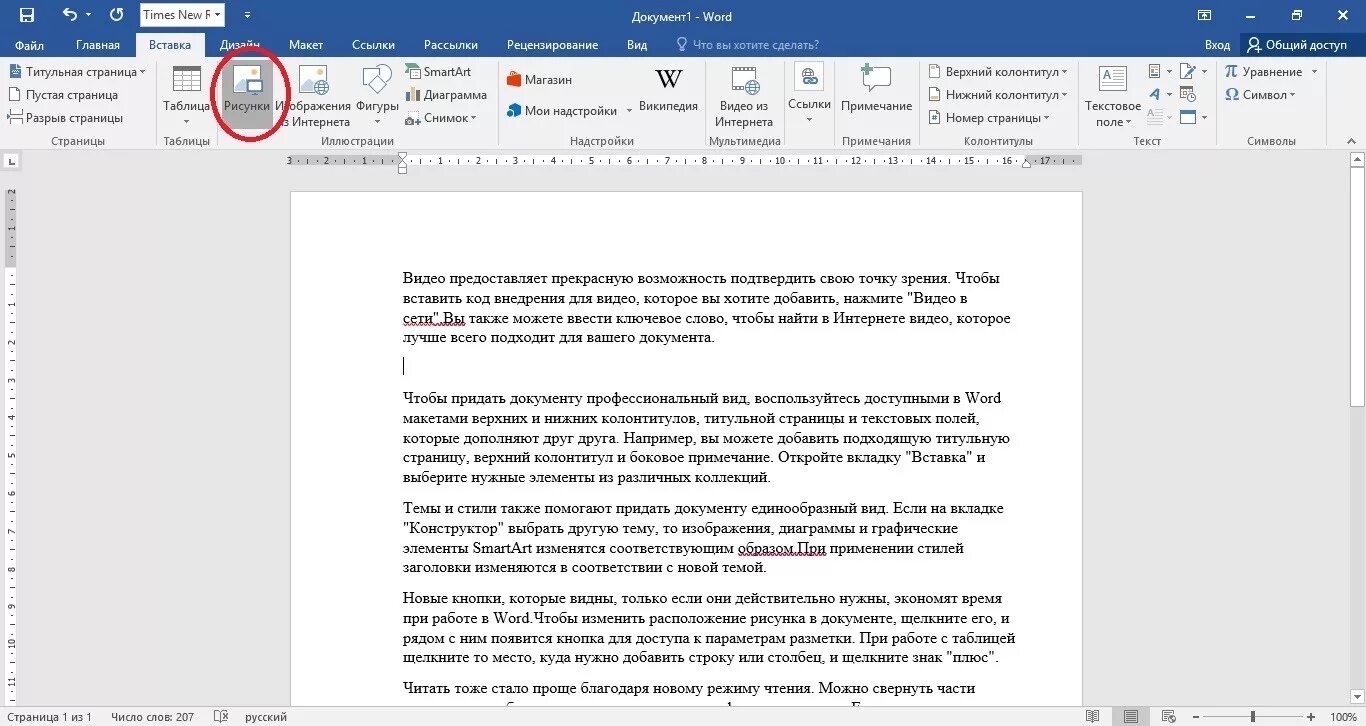Switch to the Макет tab
This screenshot has height=726, width=1366.
pyautogui.click(x=306, y=45)
